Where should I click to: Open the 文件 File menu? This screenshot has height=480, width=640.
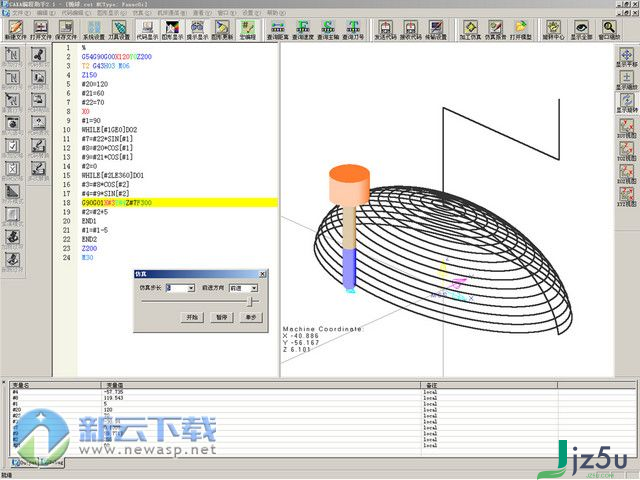21,13
